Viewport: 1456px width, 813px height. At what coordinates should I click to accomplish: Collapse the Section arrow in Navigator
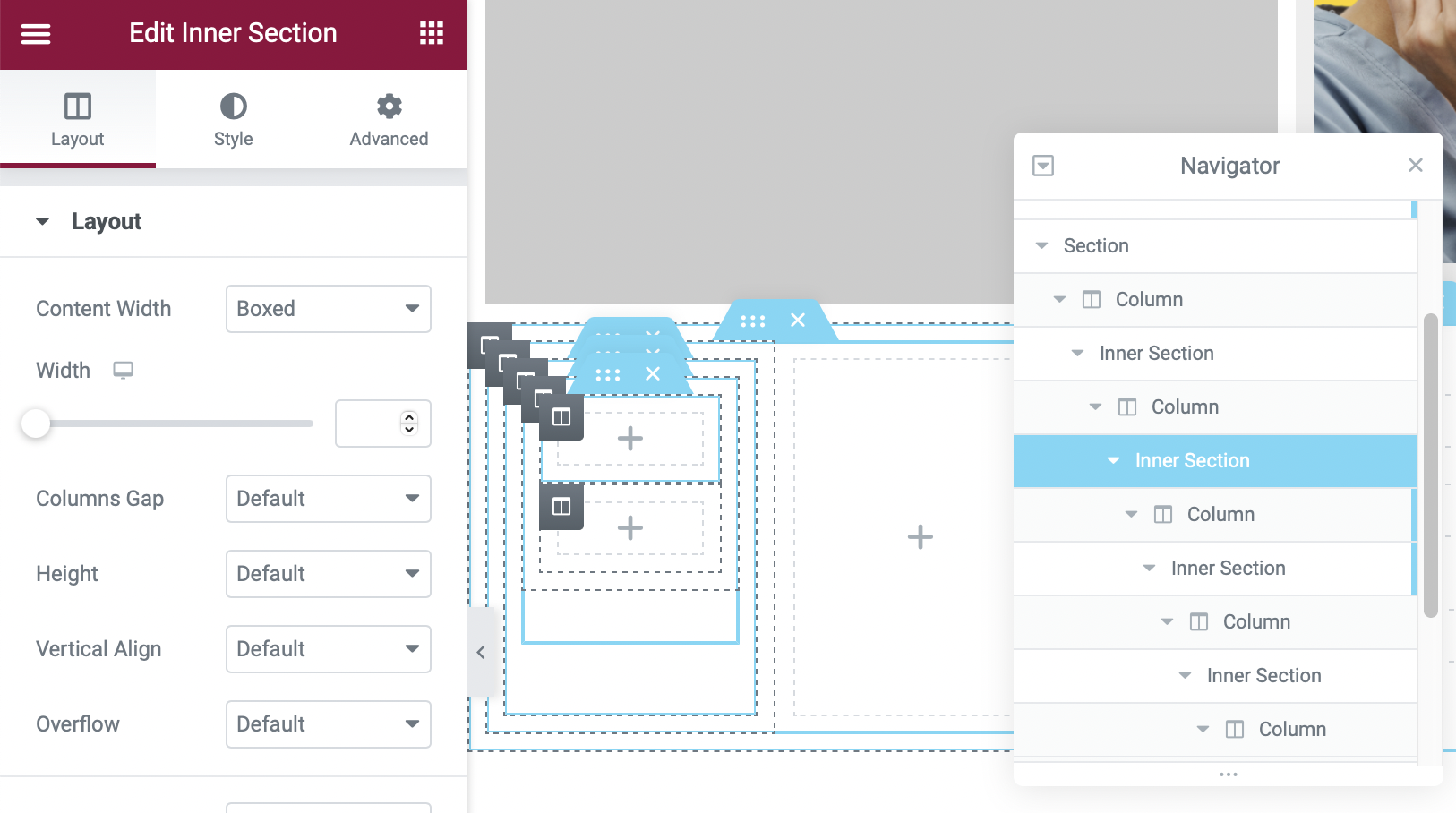tap(1041, 246)
